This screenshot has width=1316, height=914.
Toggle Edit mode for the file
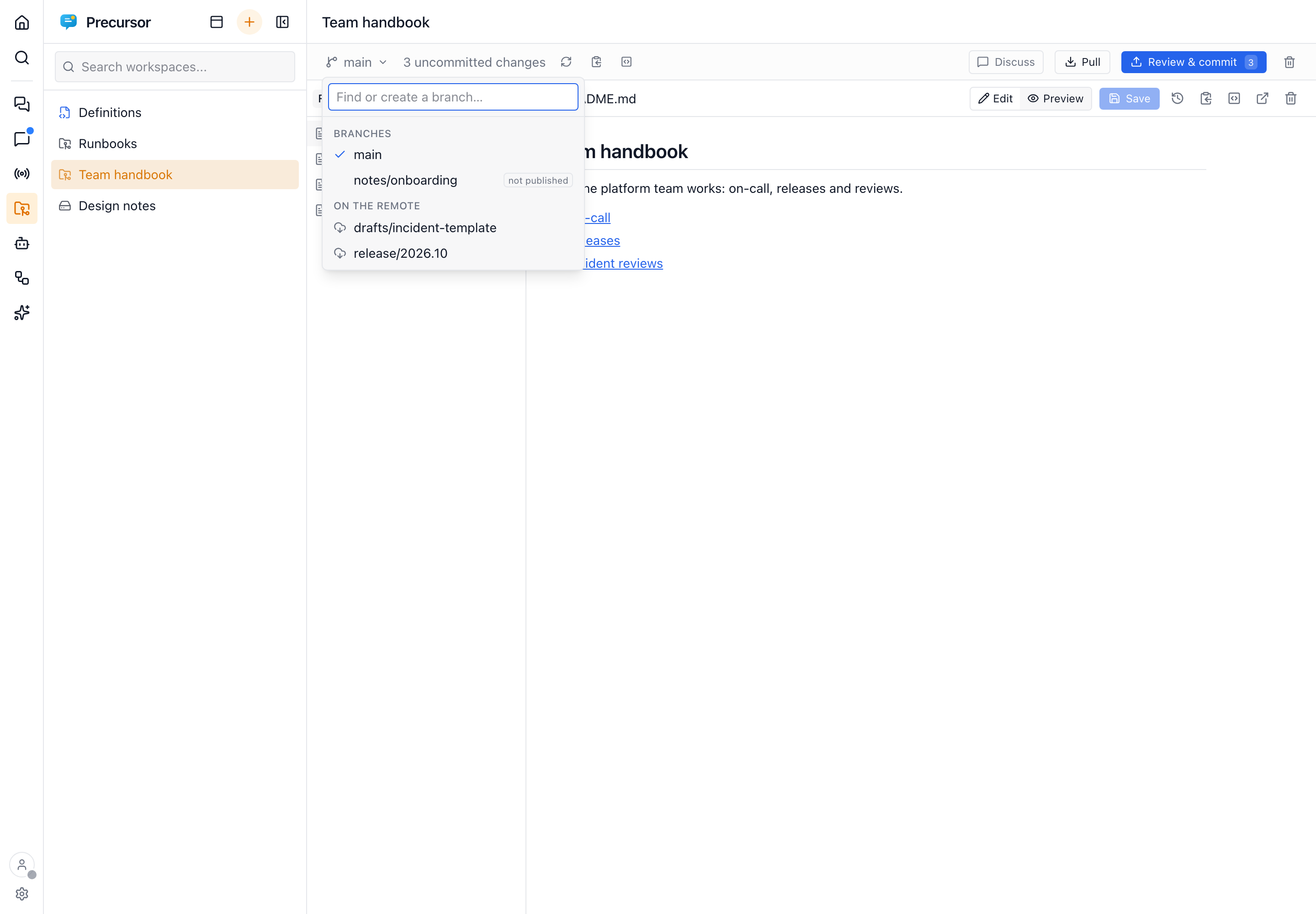[x=995, y=99]
